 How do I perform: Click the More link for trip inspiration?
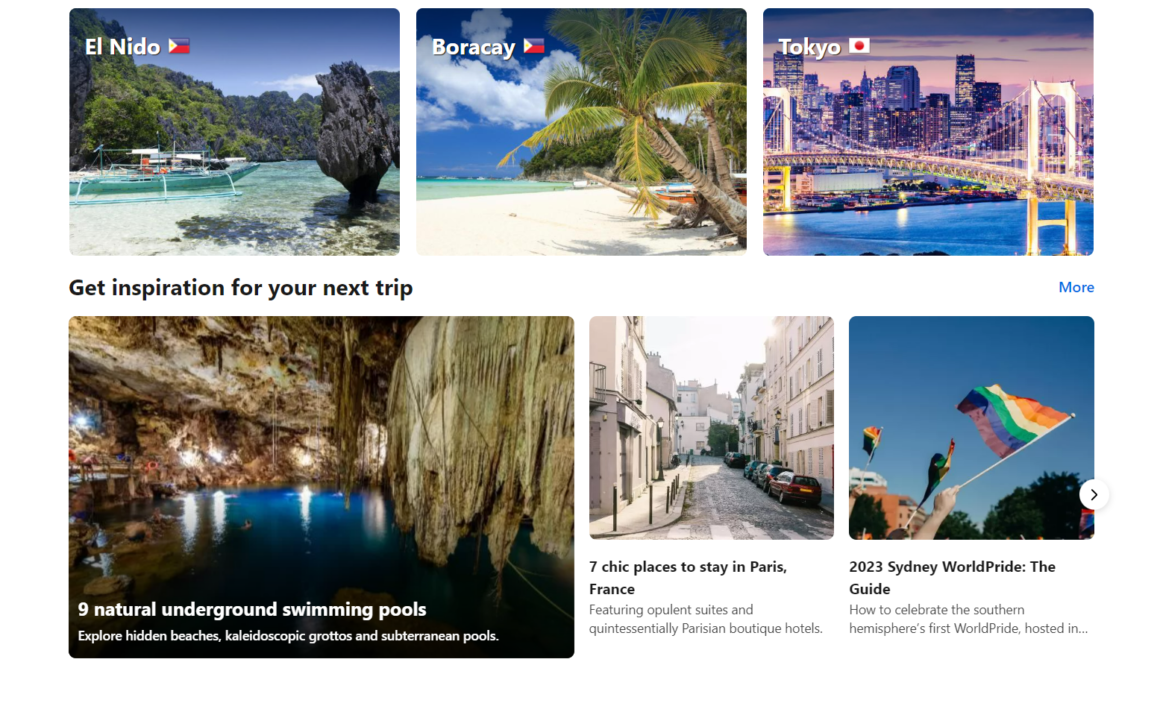click(x=1076, y=287)
